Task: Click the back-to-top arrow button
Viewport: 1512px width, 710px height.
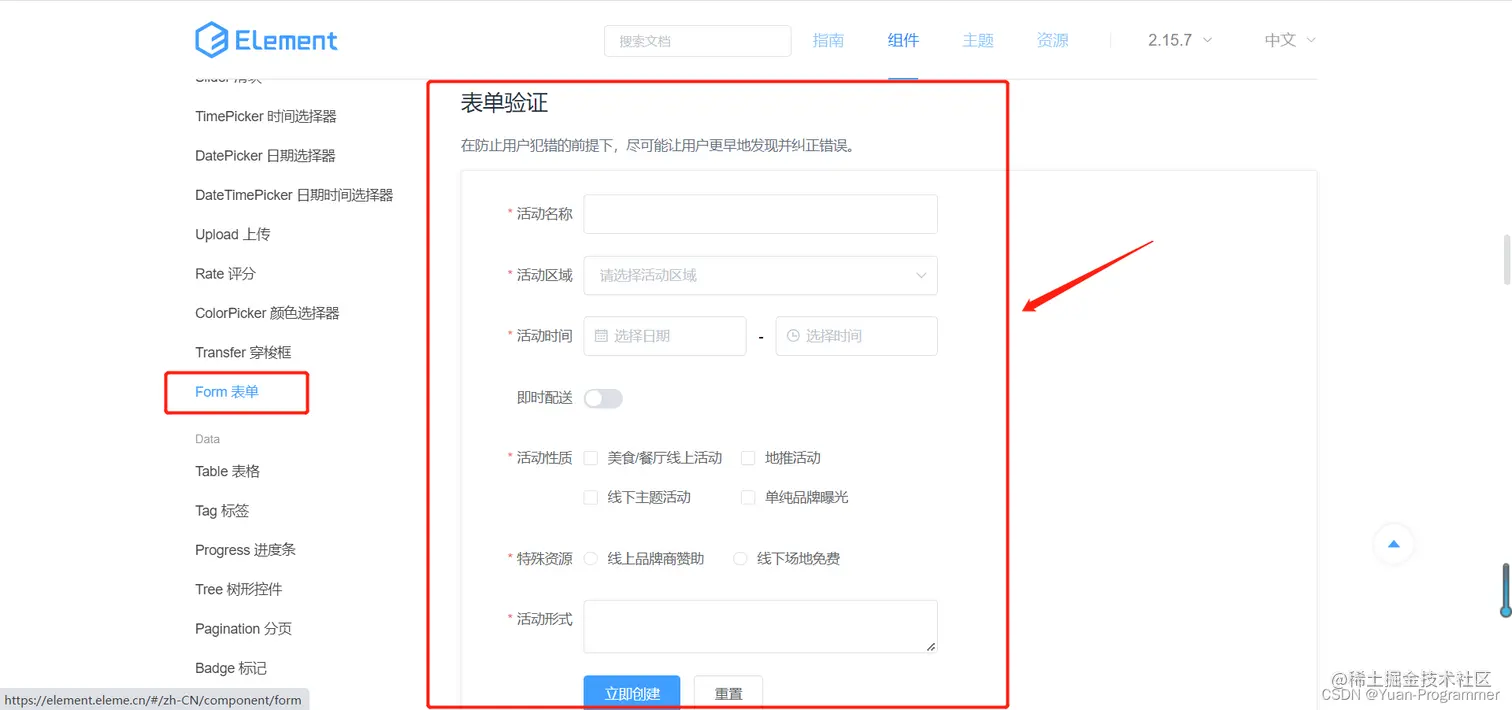Action: (1394, 544)
